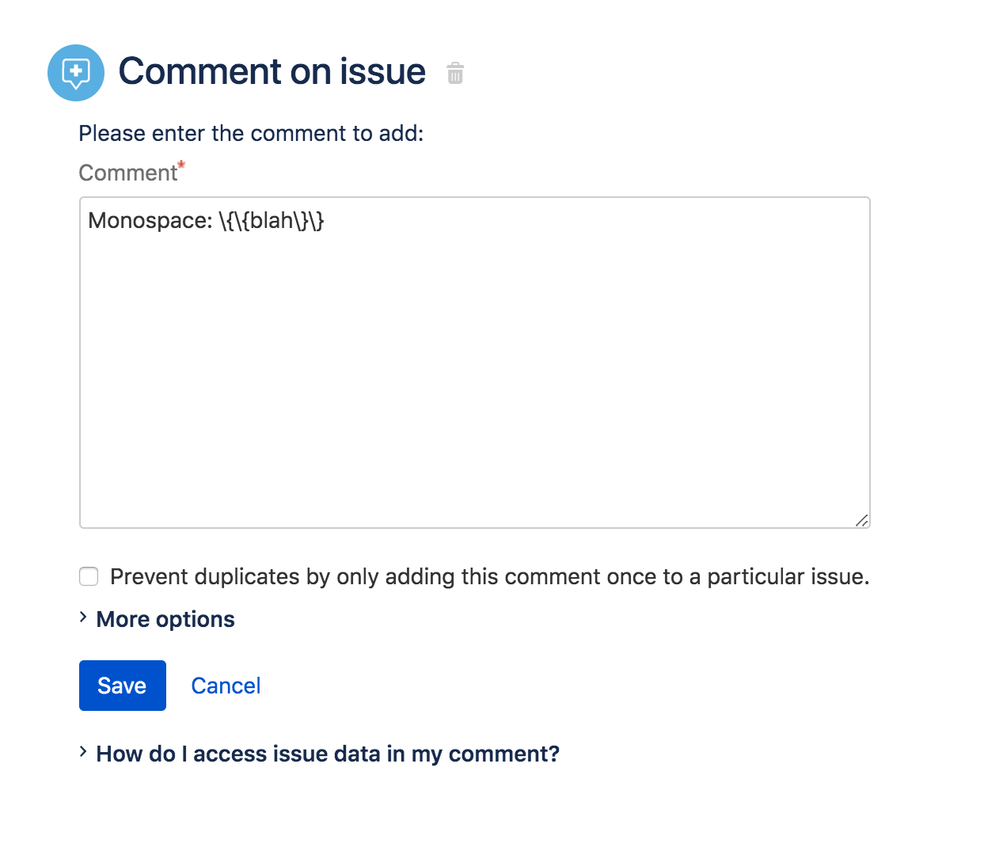Expand the More options chevron arrow

(83, 617)
